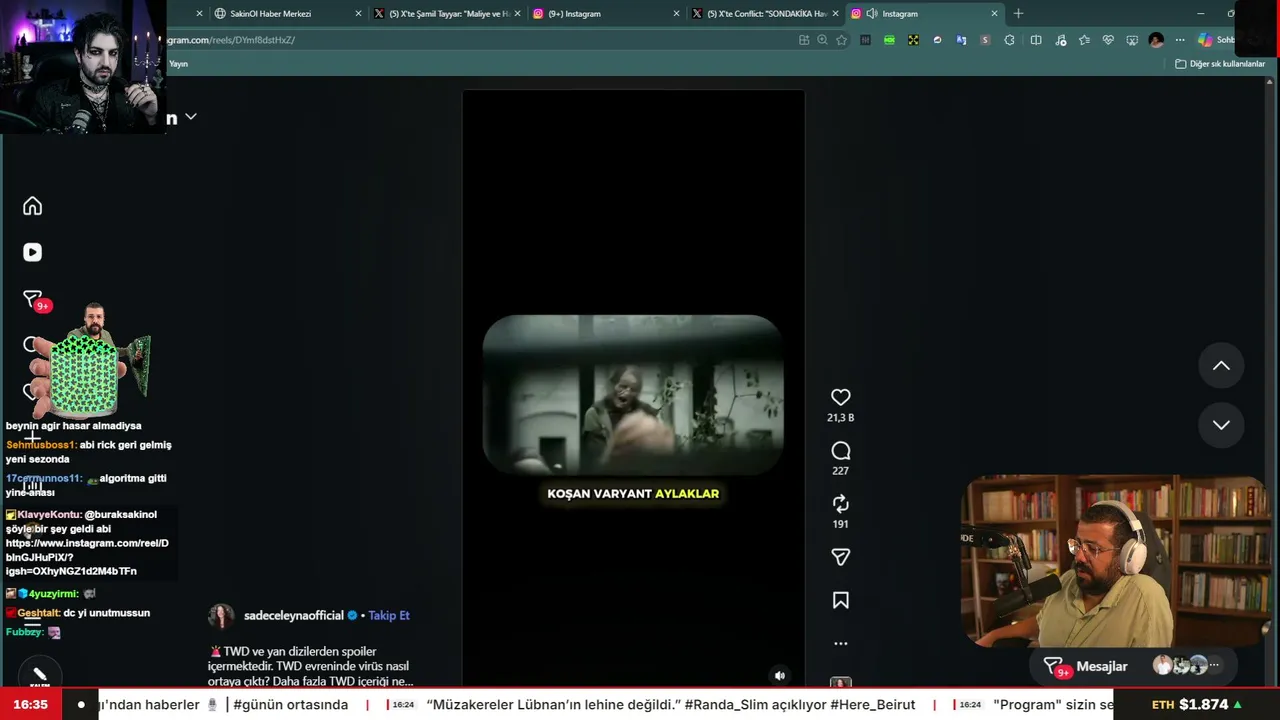Click the reel caption about TWD spoilers

click(x=310, y=666)
